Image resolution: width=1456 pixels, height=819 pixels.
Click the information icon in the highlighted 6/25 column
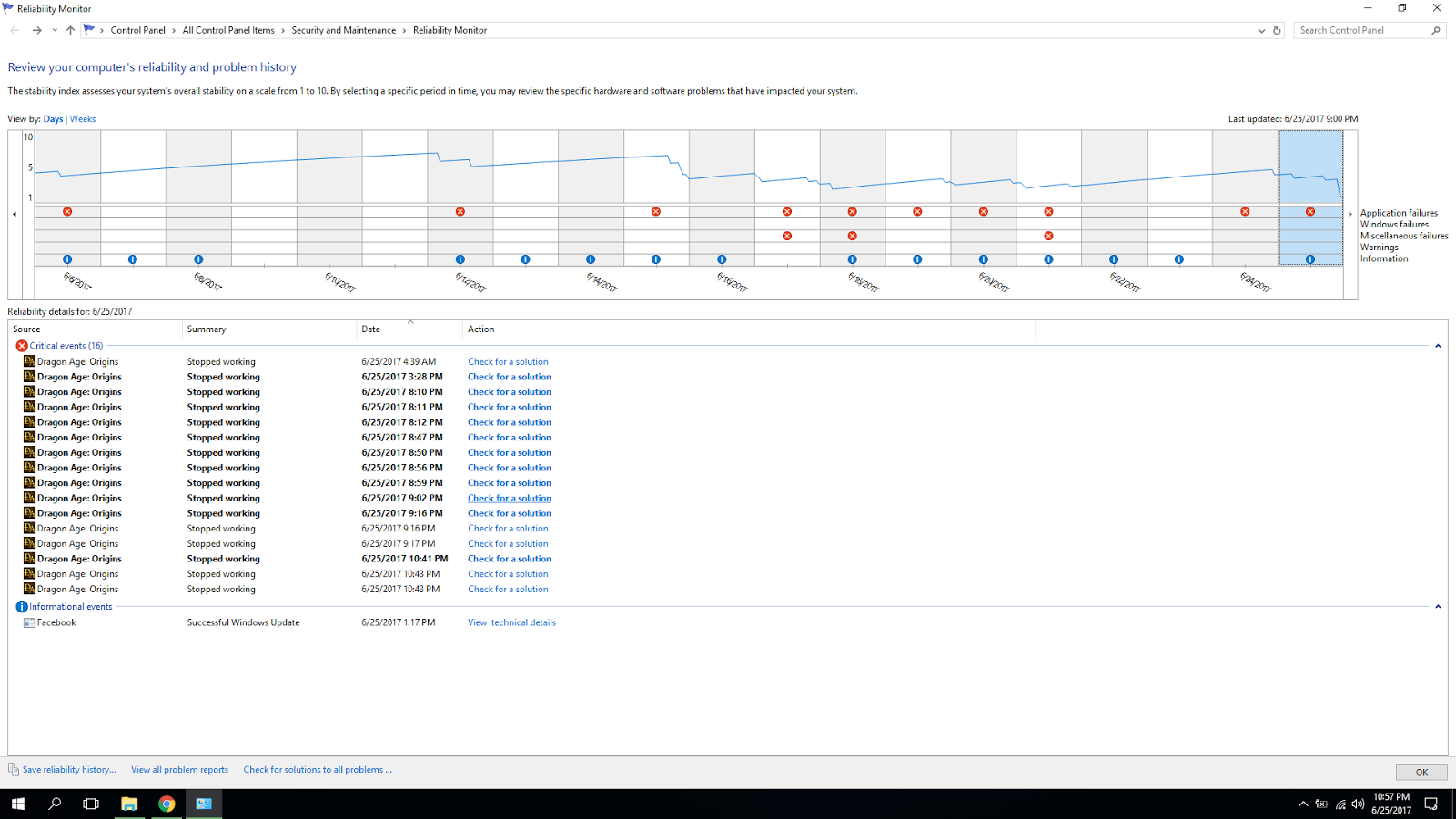pyautogui.click(x=1310, y=259)
